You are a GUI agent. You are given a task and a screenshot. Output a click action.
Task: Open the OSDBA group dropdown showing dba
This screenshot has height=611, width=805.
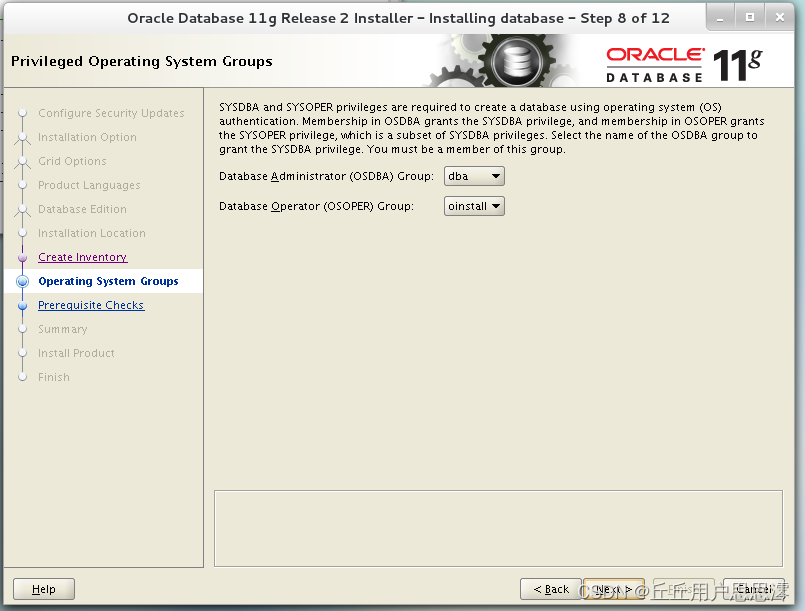pyautogui.click(x=474, y=176)
